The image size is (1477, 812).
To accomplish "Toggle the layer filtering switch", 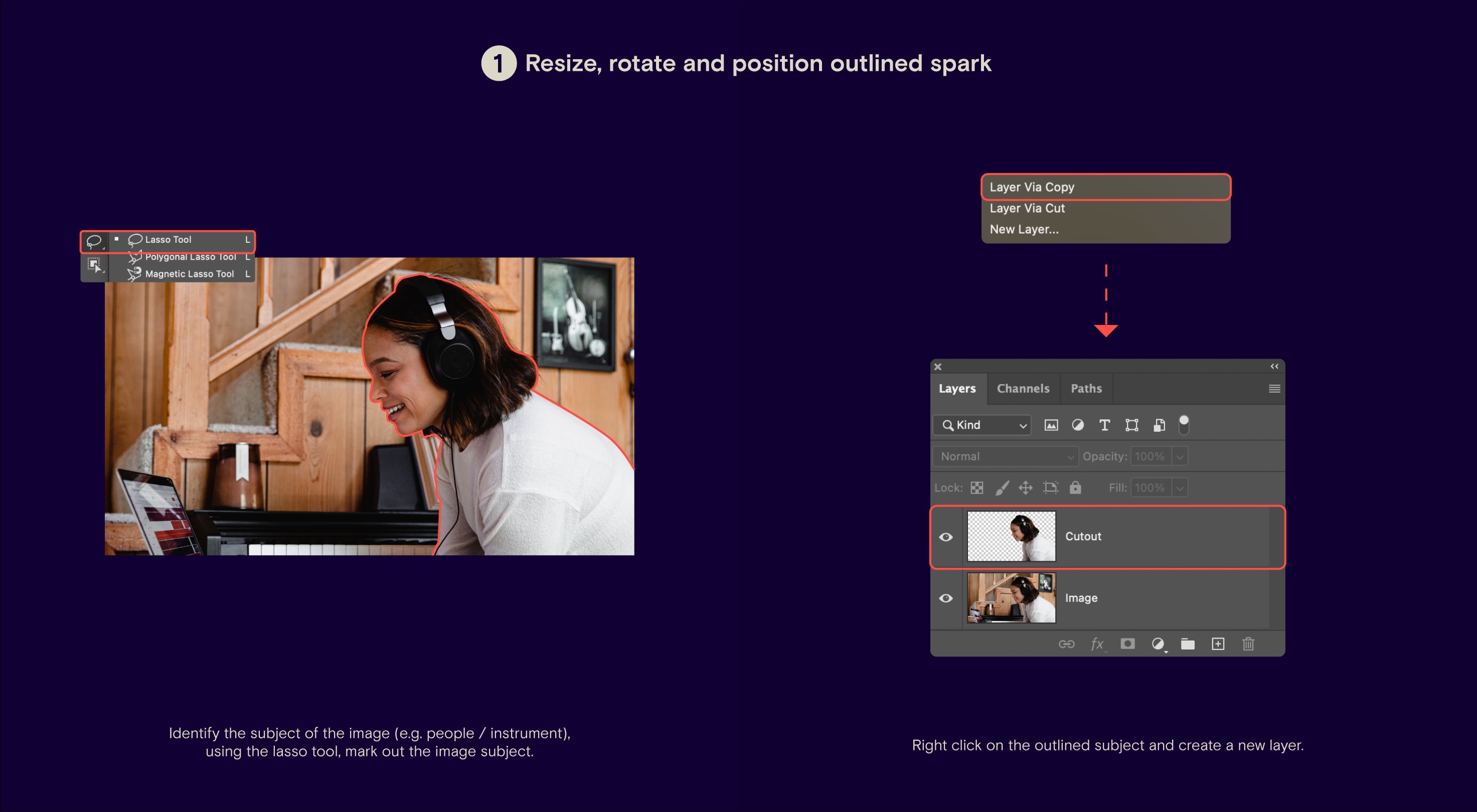I will coord(1184,424).
